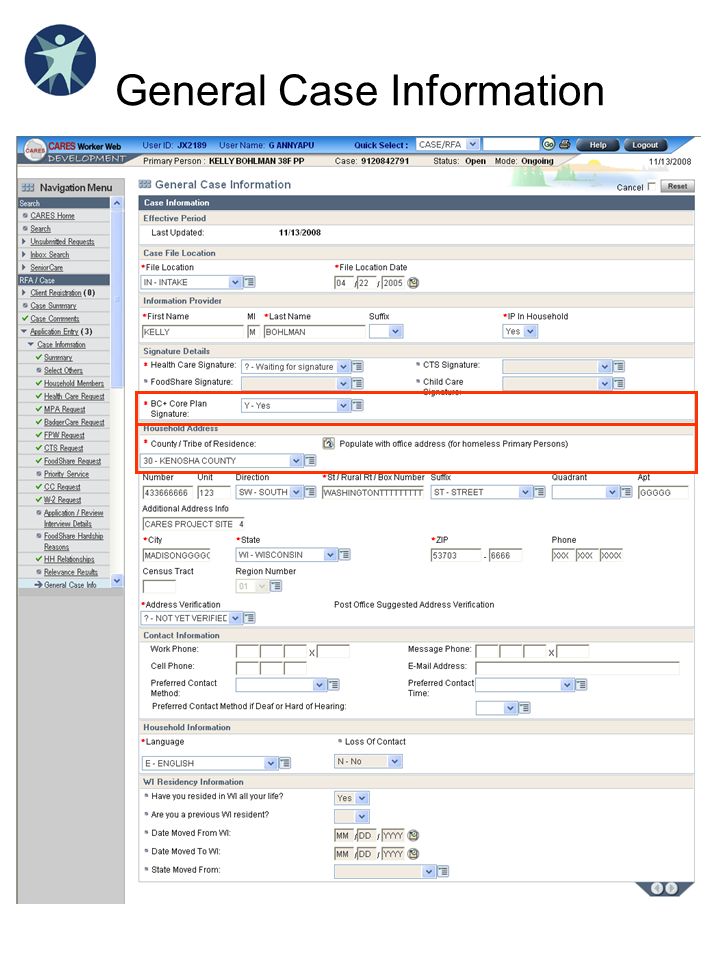Screen dimensions: 720x960
Task: Open Deaf or Hard of Hearing reference icon
Action: coord(525,708)
